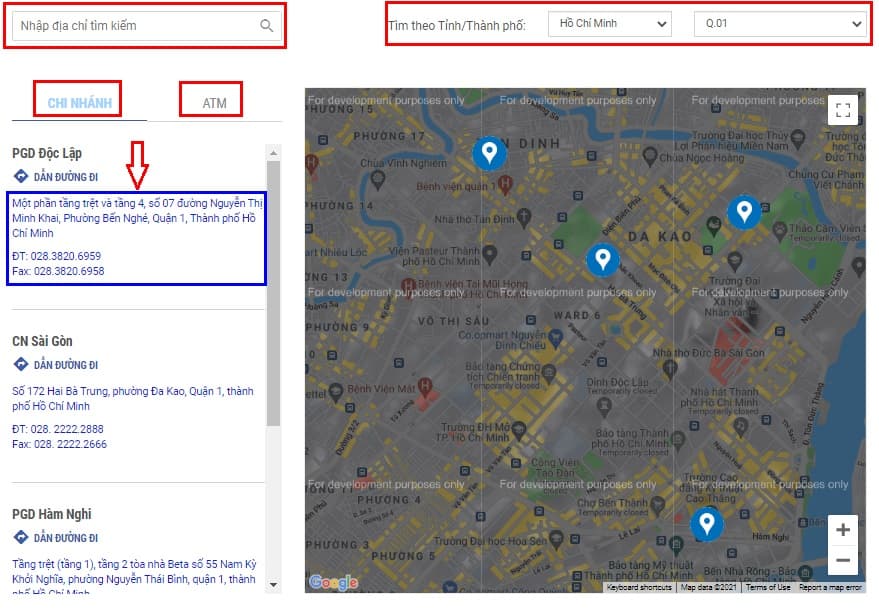Open the Hồ Chí Minh province dropdown
This screenshot has width=879, height=611.
click(x=610, y=24)
